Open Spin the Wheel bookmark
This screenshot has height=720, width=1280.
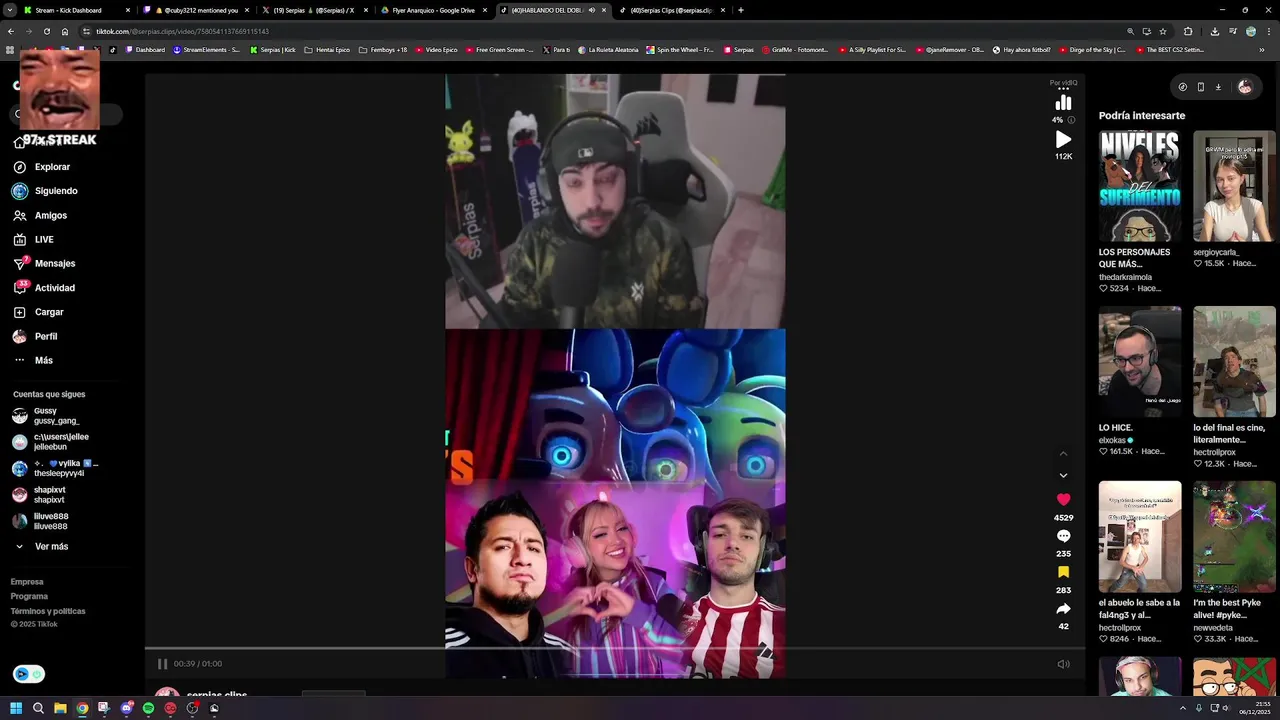coord(680,49)
